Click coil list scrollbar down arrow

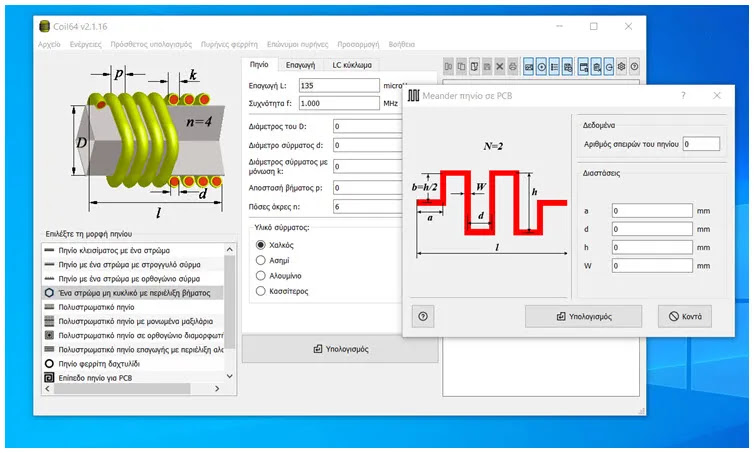pyautogui.click(x=229, y=376)
